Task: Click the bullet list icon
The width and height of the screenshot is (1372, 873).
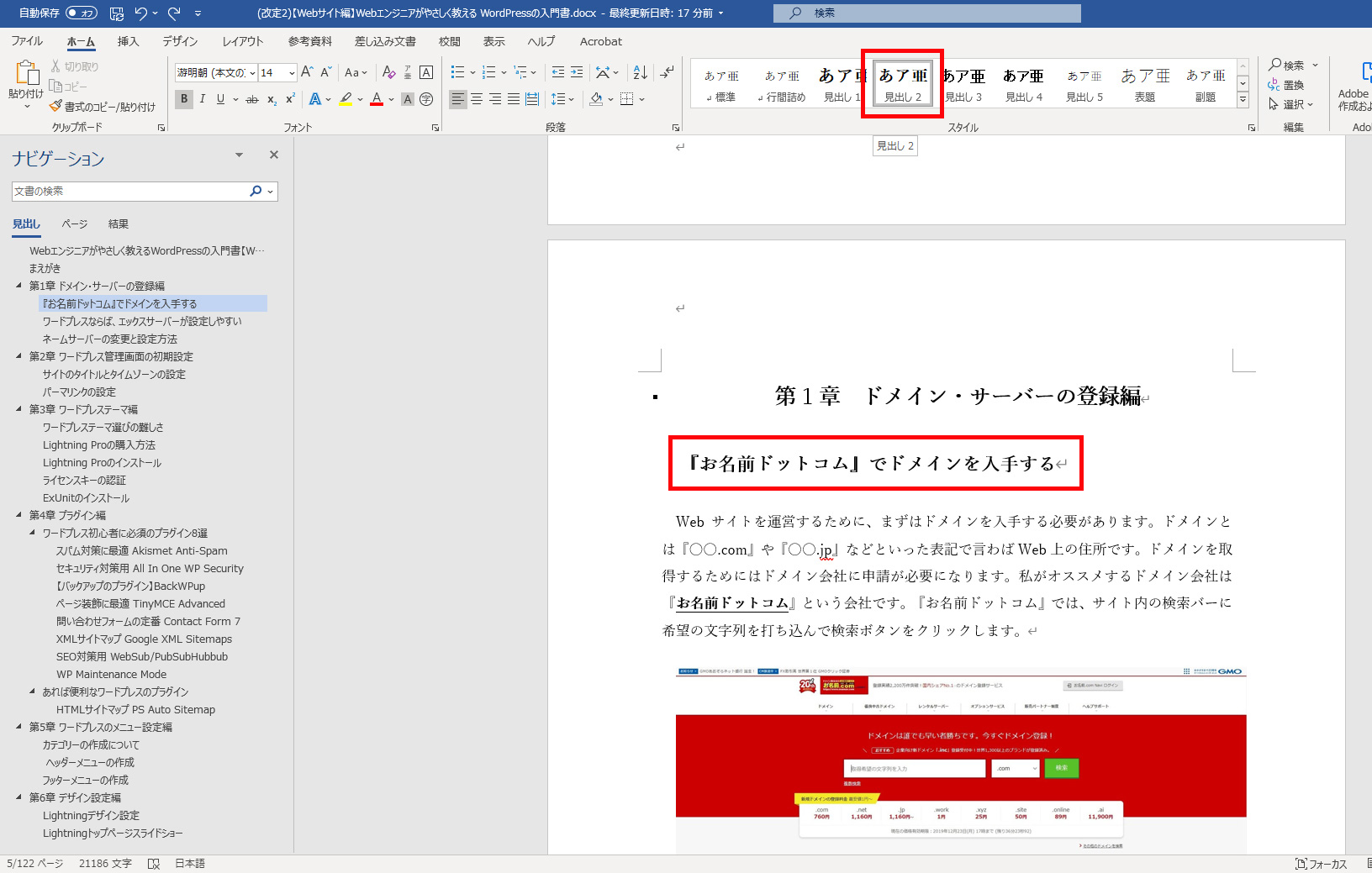Action: click(x=457, y=72)
